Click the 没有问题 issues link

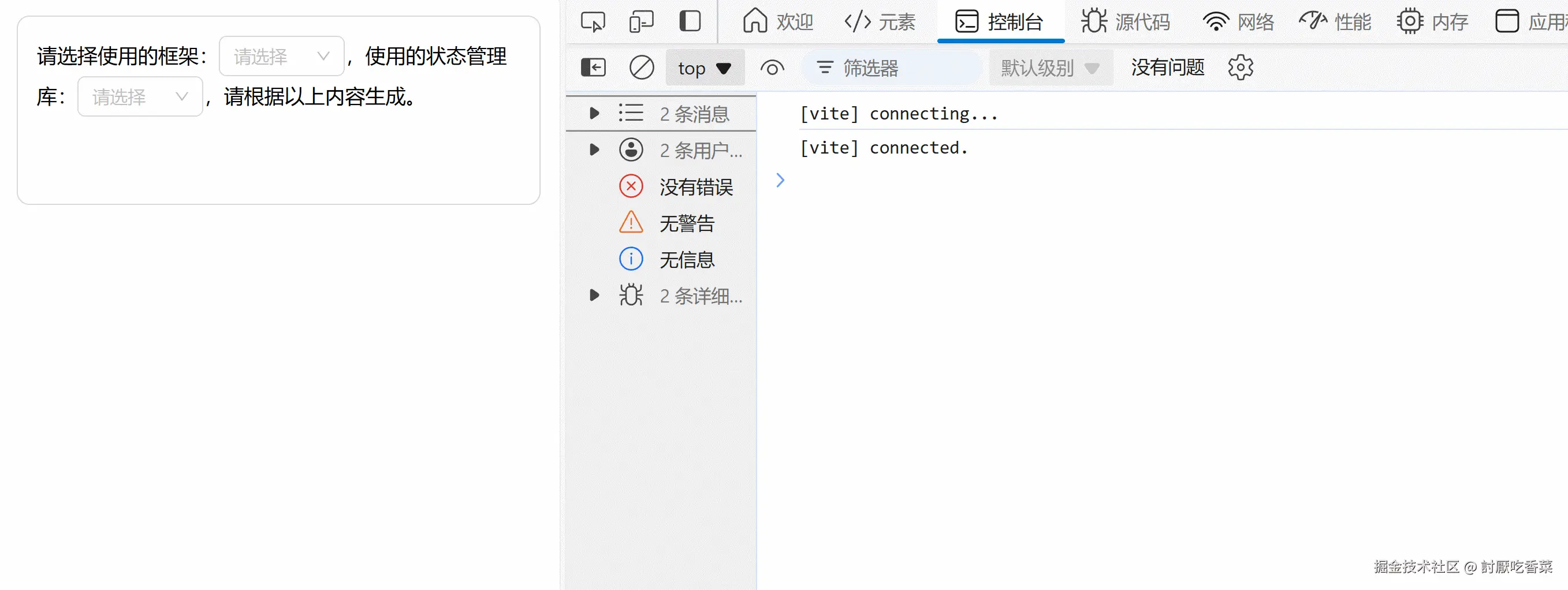click(x=1166, y=67)
